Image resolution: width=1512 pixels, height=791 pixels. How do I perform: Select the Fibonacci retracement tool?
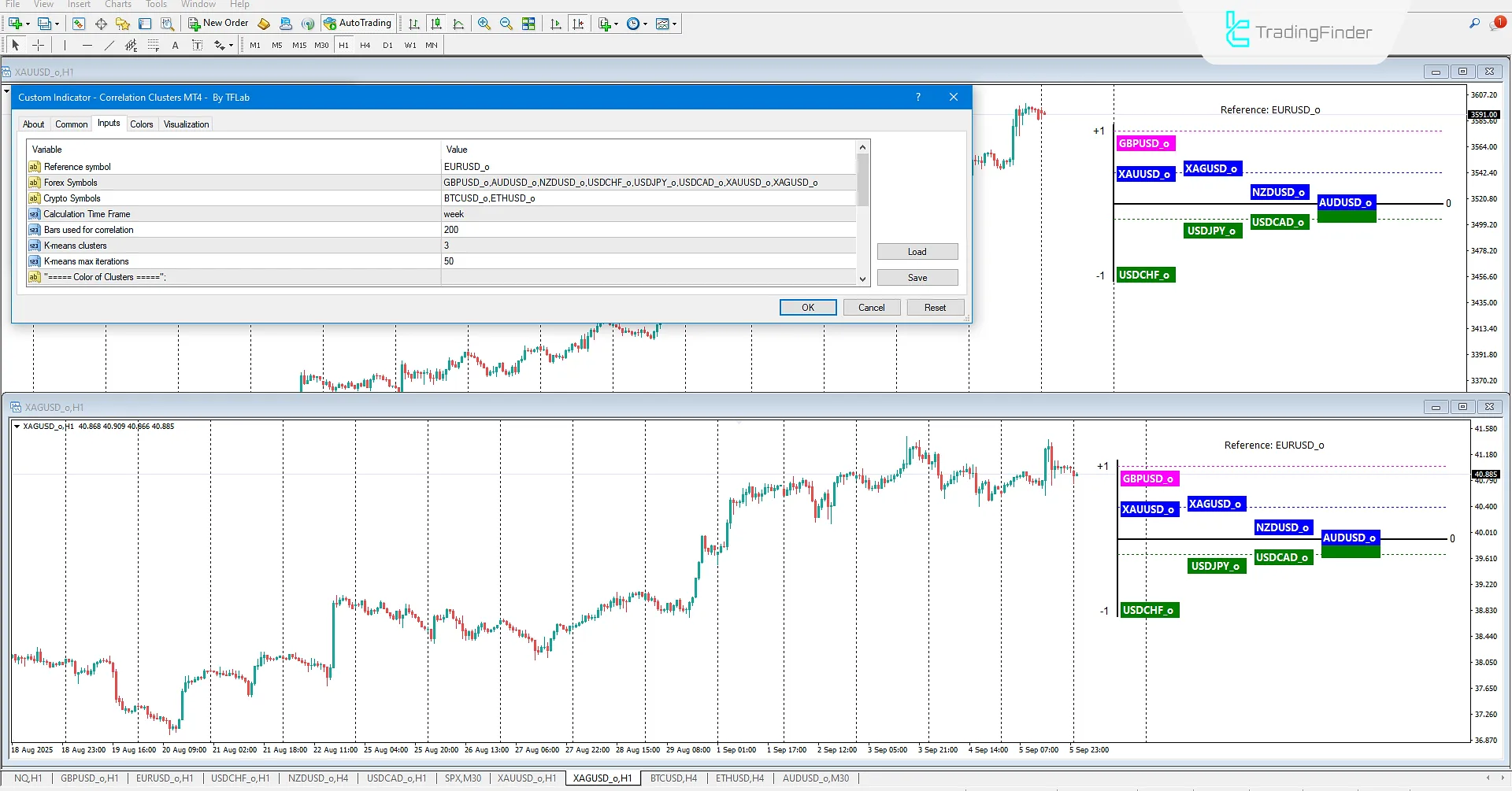tap(154, 45)
